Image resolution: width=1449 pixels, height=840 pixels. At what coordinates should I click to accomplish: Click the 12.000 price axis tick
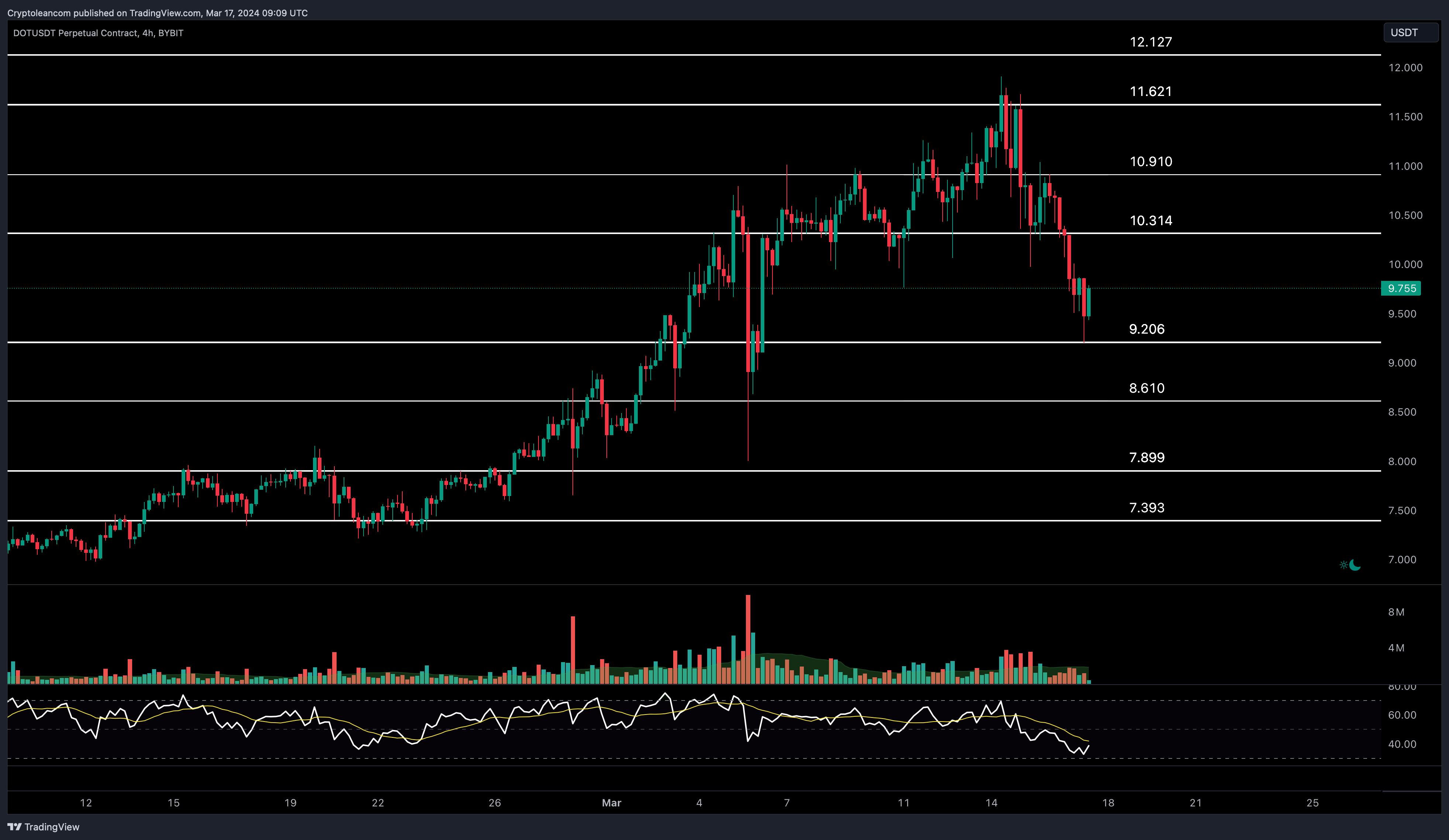(x=1405, y=68)
